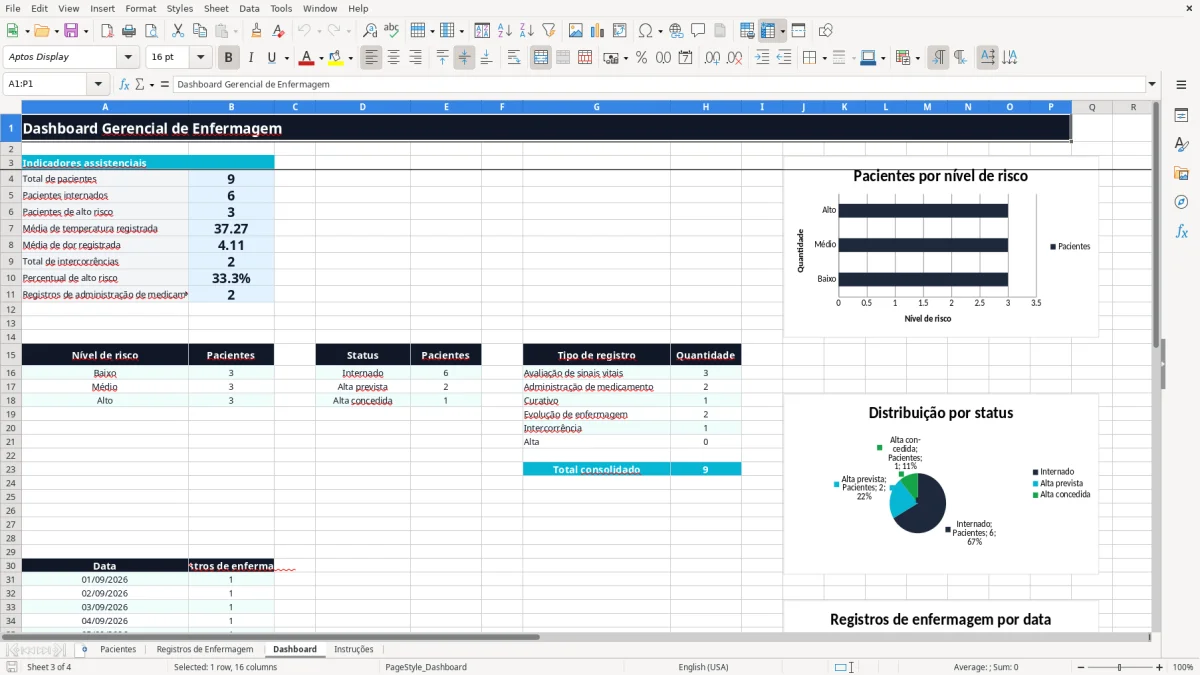This screenshot has width=1200, height=675.
Task: Open the Sheet menu
Action: pos(216,8)
